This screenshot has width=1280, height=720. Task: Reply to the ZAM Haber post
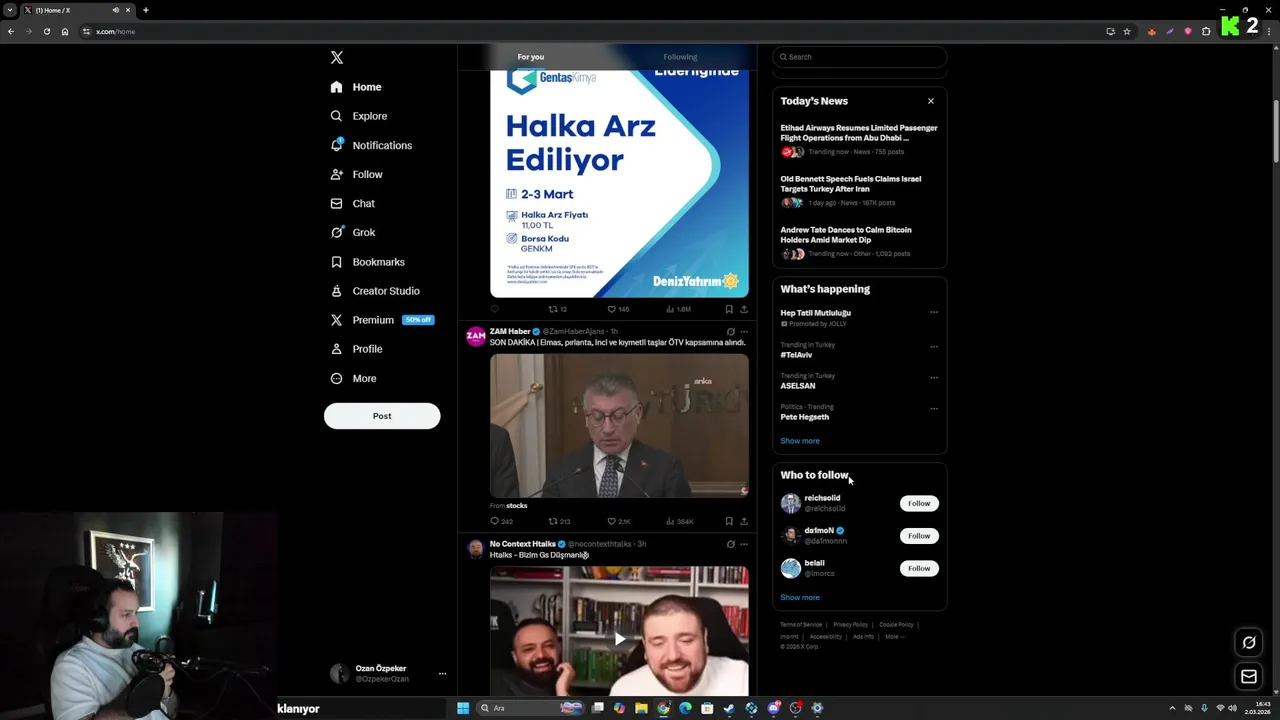click(x=501, y=521)
